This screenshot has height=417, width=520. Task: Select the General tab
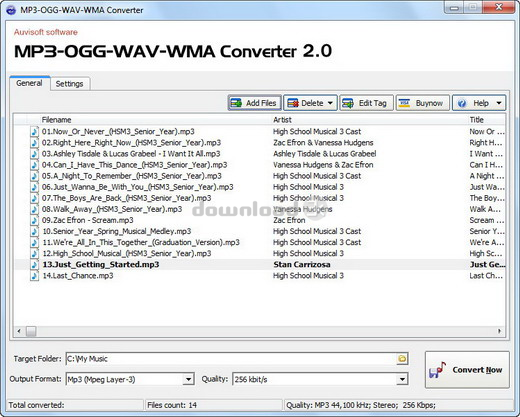29,83
